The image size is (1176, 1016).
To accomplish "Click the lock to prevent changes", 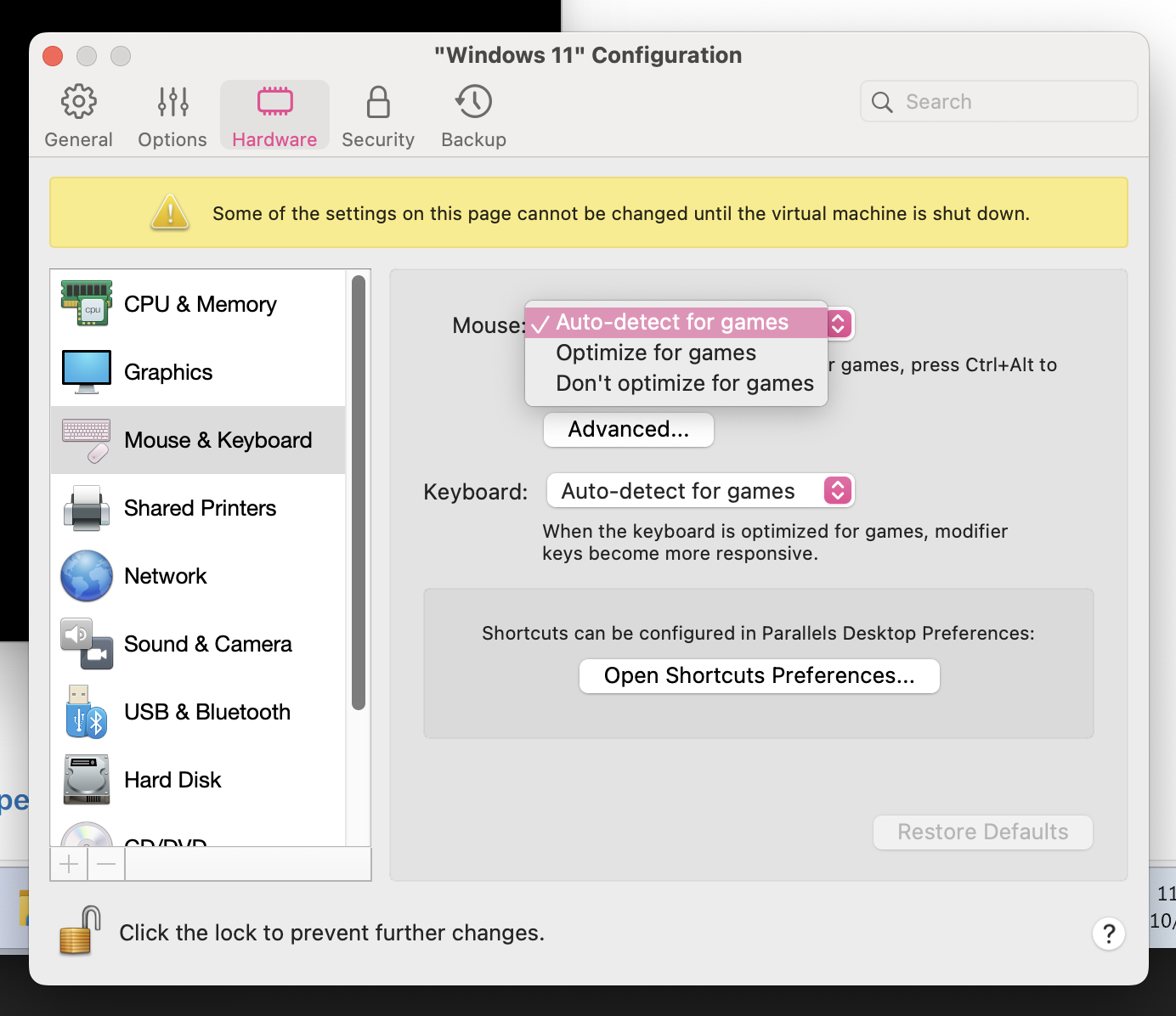I will [x=81, y=931].
